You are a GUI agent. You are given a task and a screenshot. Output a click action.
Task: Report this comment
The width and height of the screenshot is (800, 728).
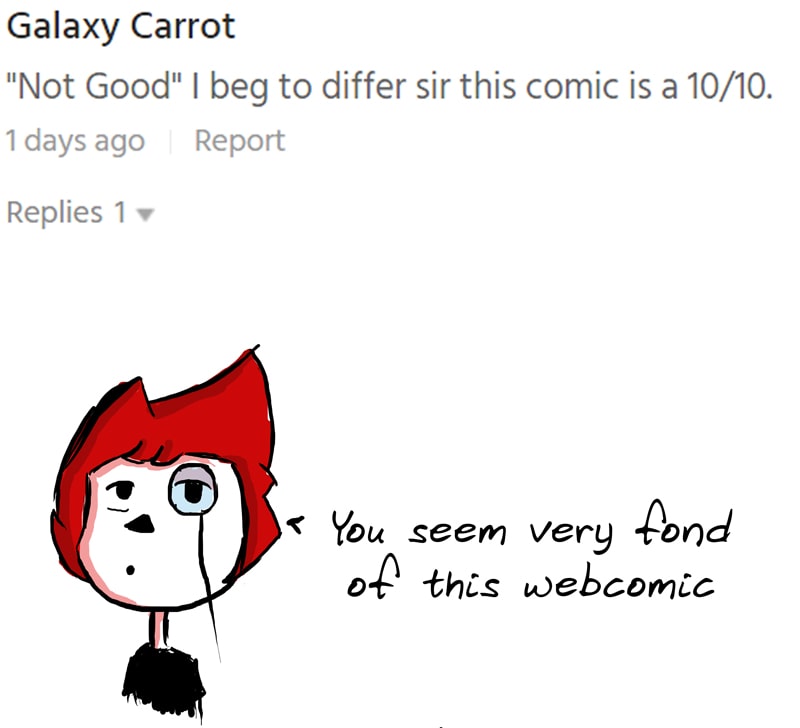click(x=239, y=140)
